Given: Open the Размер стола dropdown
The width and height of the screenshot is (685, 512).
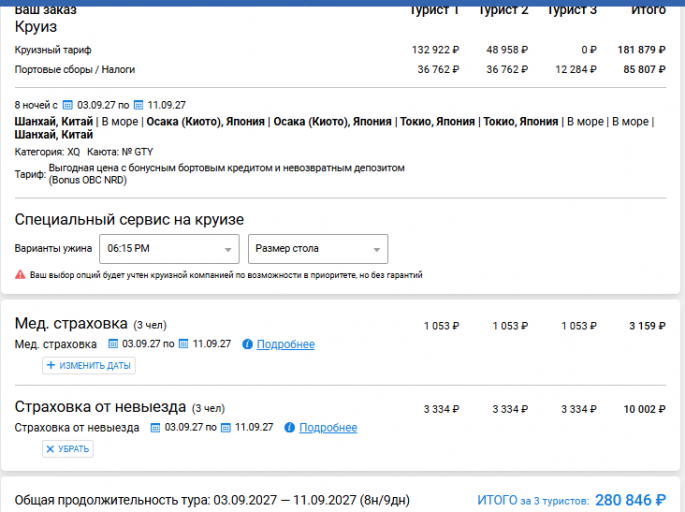Looking at the screenshot, I should tap(318, 249).
